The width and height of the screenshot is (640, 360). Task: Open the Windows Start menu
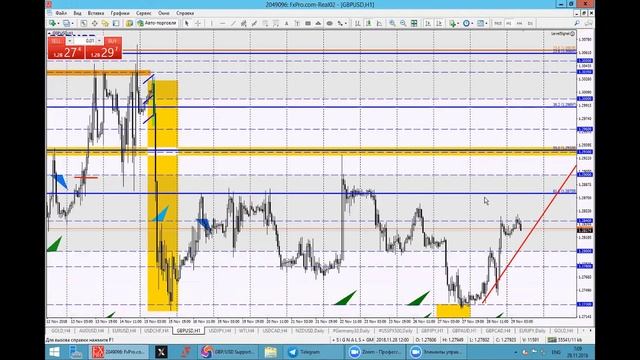point(54,351)
